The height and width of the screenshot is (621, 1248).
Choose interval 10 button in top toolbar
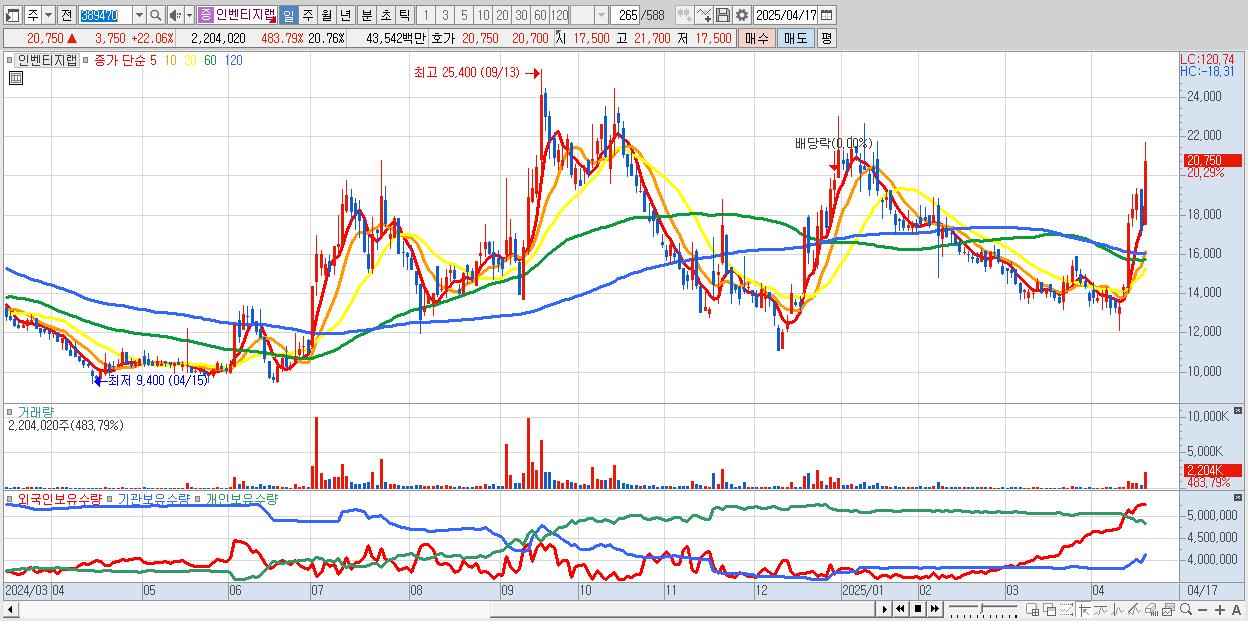coord(483,15)
